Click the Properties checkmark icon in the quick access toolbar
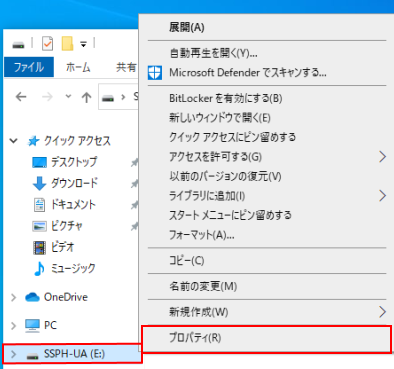The width and height of the screenshot is (394, 369). (x=47, y=43)
